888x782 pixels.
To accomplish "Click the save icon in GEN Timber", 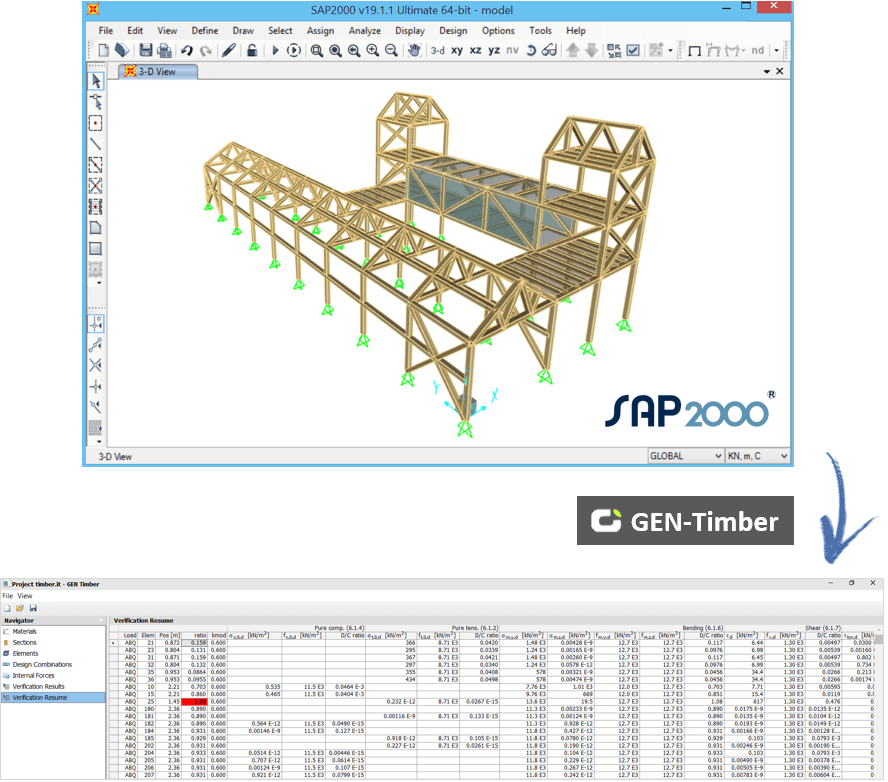I will click(x=33, y=608).
